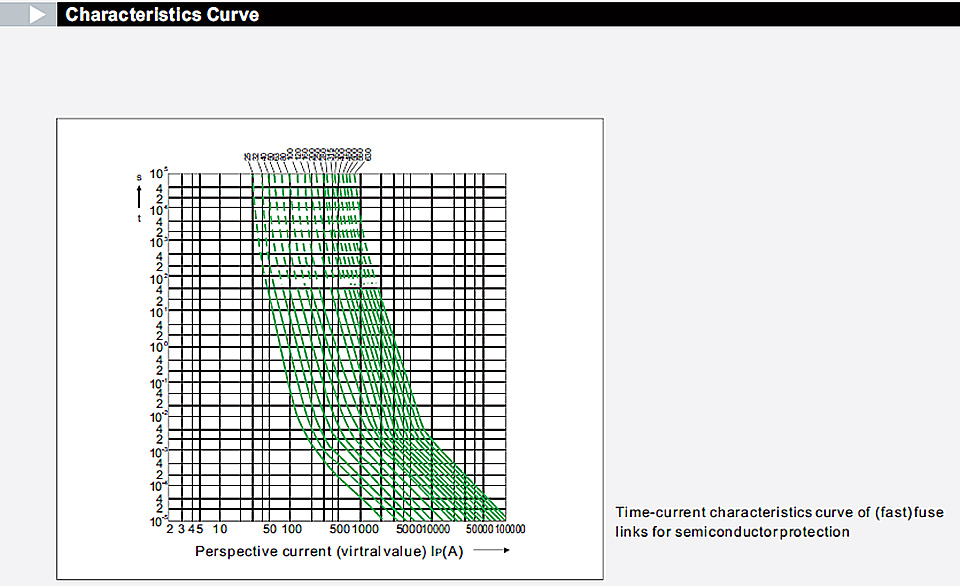Click the 100000 tick label on current axis
The height and width of the screenshot is (586, 960).
point(510,529)
